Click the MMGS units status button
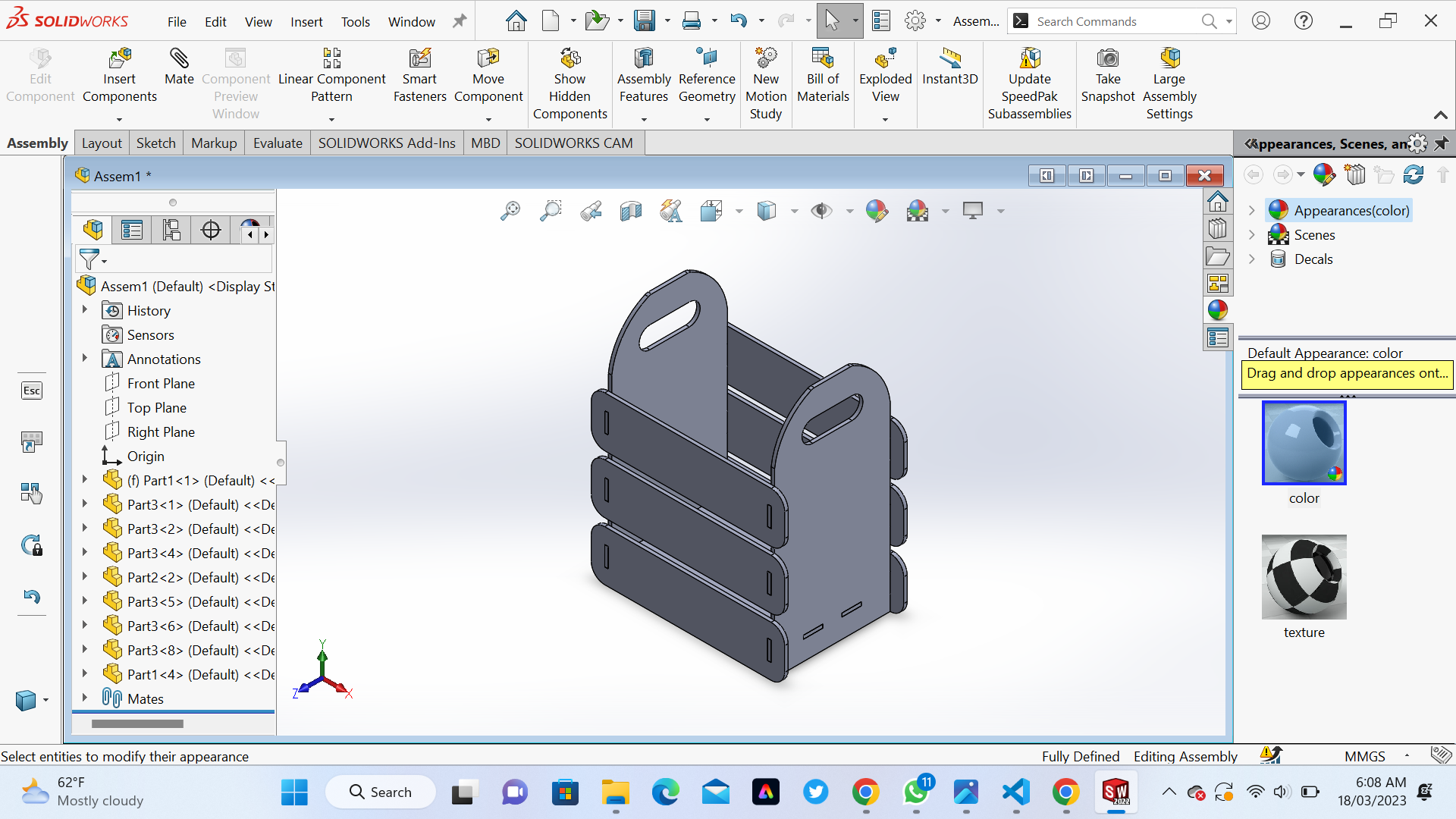The height and width of the screenshot is (819, 1456). coord(1365,756)
